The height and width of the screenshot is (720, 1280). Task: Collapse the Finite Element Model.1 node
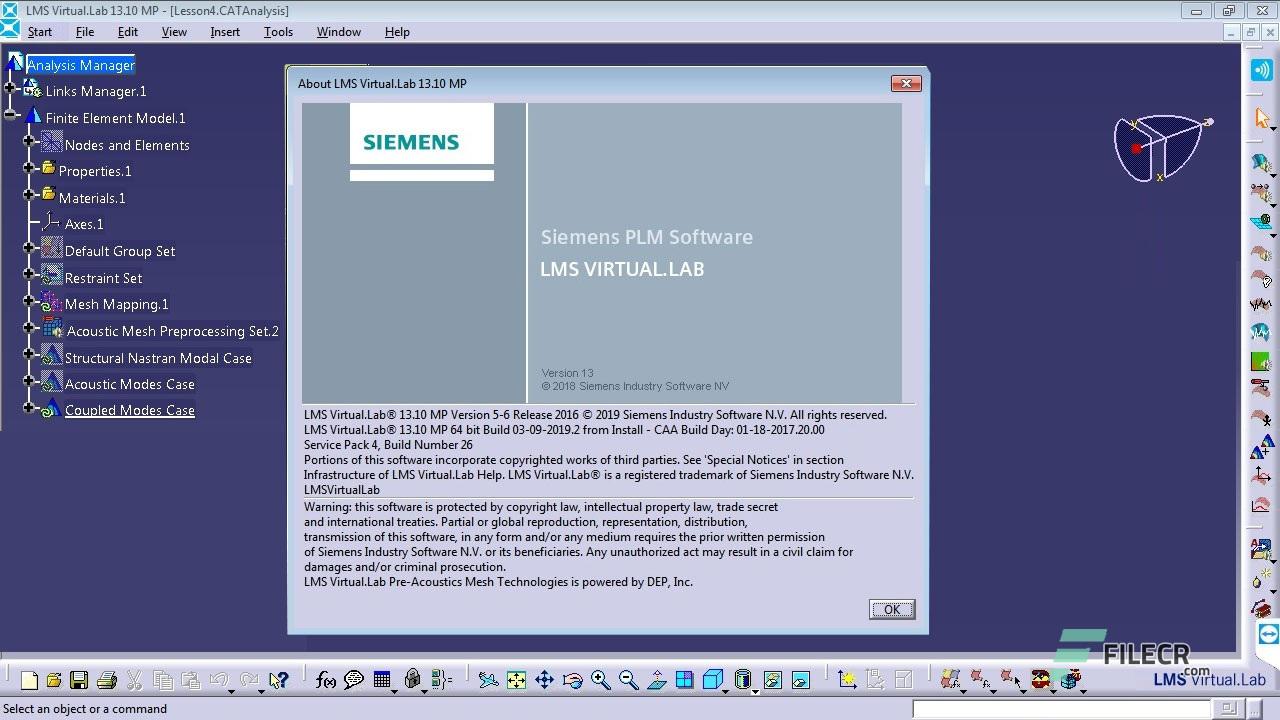pos(10,115)
